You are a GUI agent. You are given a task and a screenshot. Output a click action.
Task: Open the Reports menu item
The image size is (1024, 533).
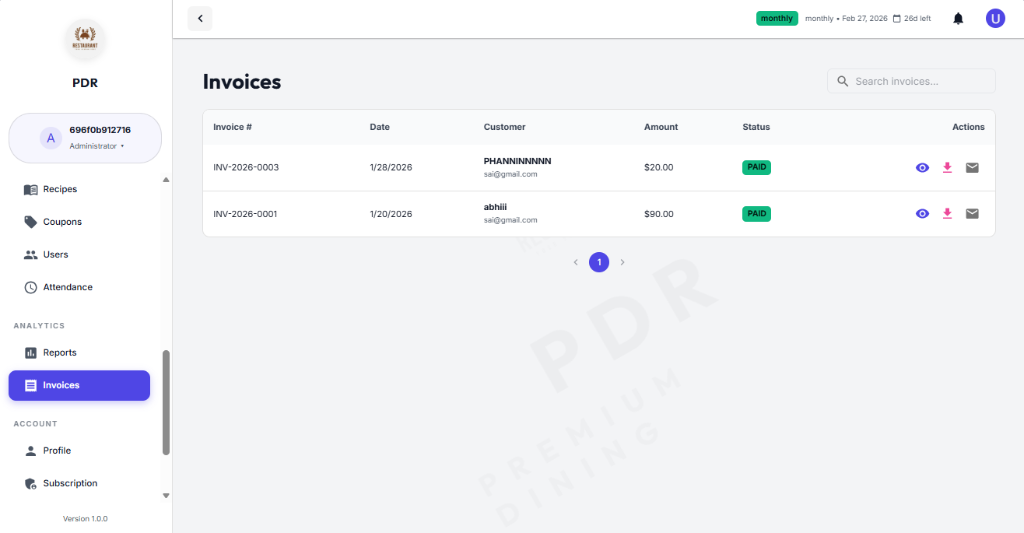[x=79, y=353]
